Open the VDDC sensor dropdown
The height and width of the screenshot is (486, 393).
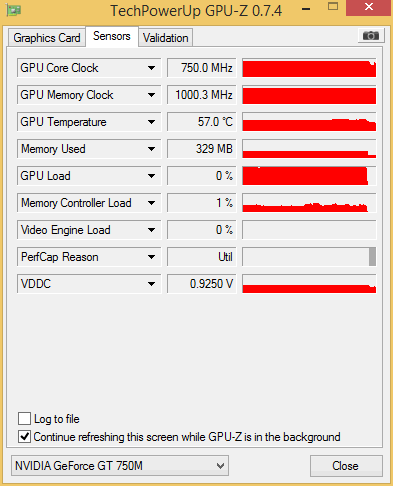(151, 284)
